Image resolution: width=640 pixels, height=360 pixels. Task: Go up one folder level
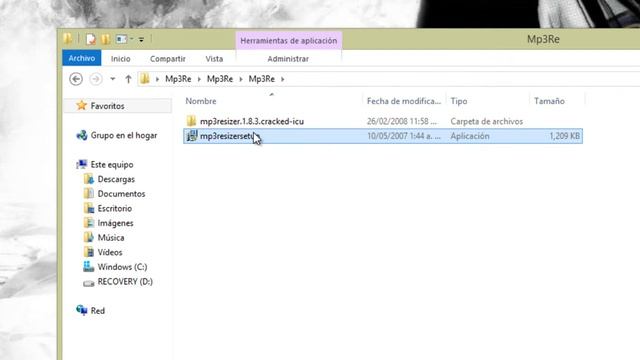click(128, 79)
